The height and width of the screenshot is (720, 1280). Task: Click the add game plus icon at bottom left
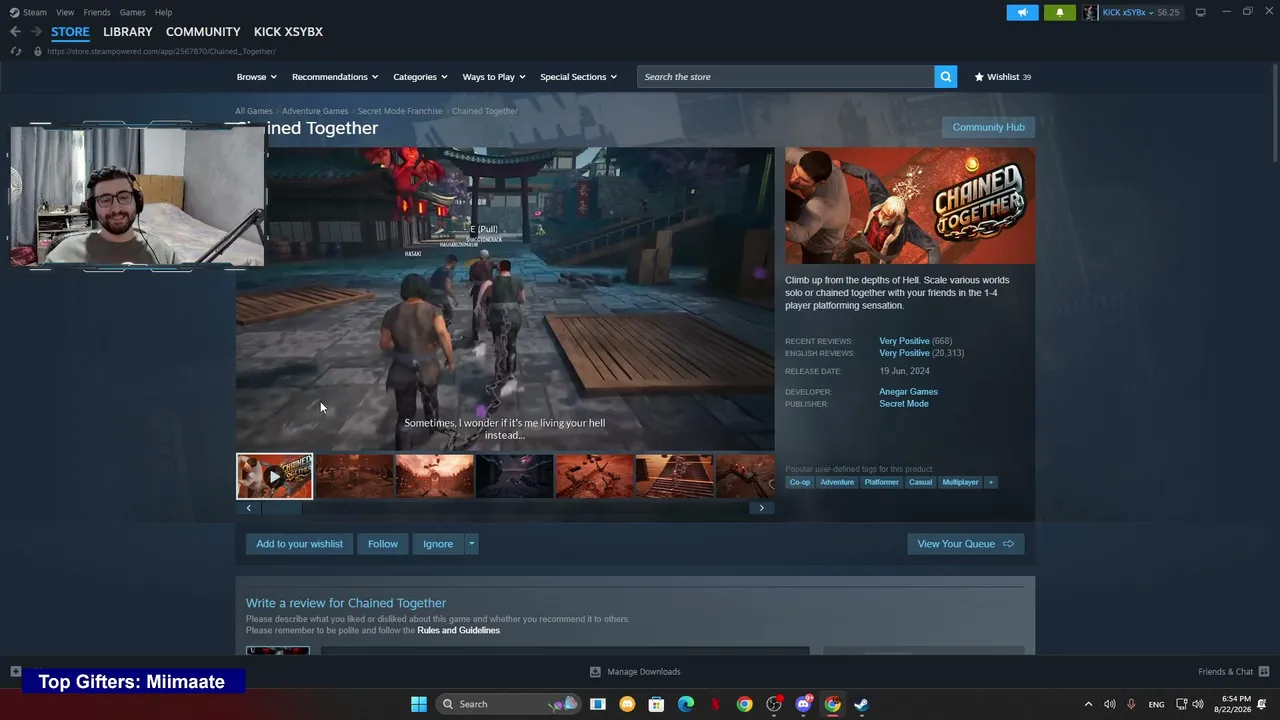[15, 672]
